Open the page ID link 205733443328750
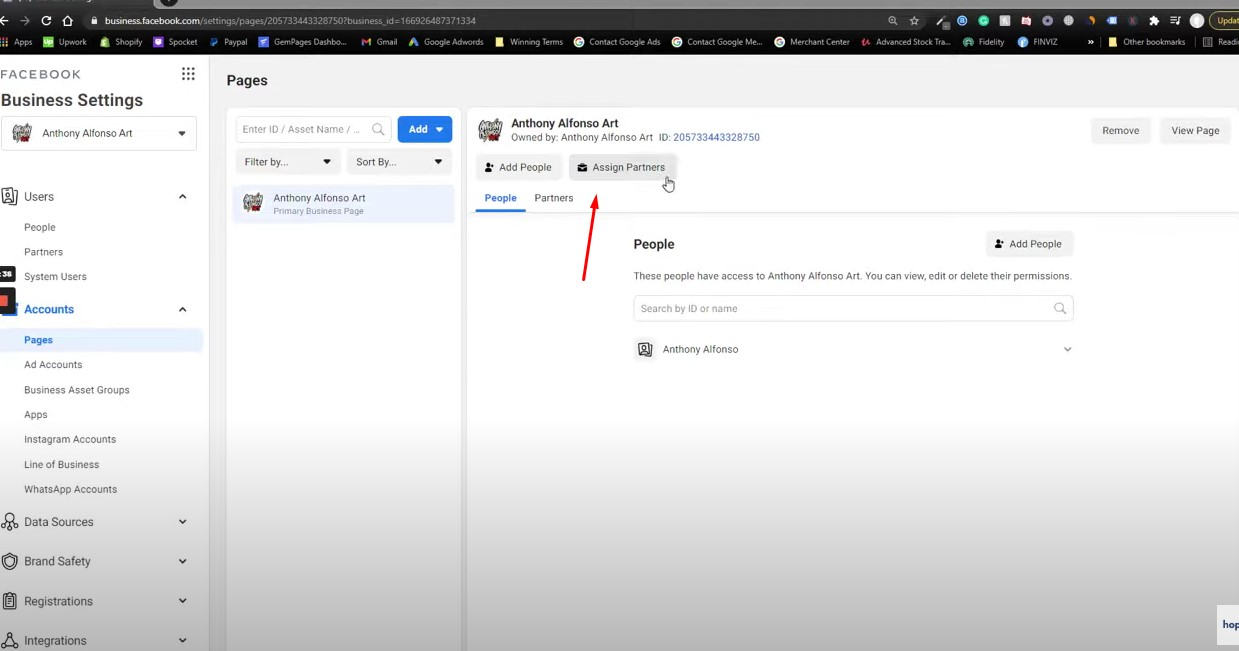 click(x=716, y=137)
